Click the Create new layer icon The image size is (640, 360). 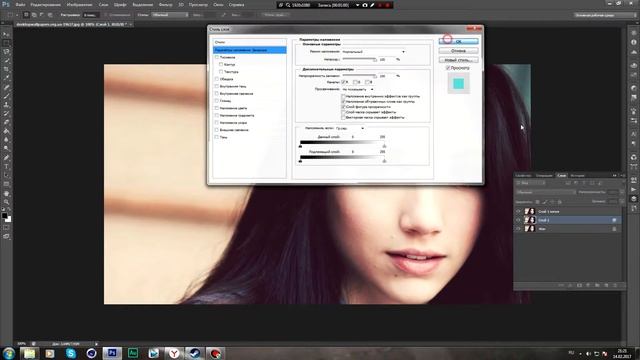(x=606, y=285)
